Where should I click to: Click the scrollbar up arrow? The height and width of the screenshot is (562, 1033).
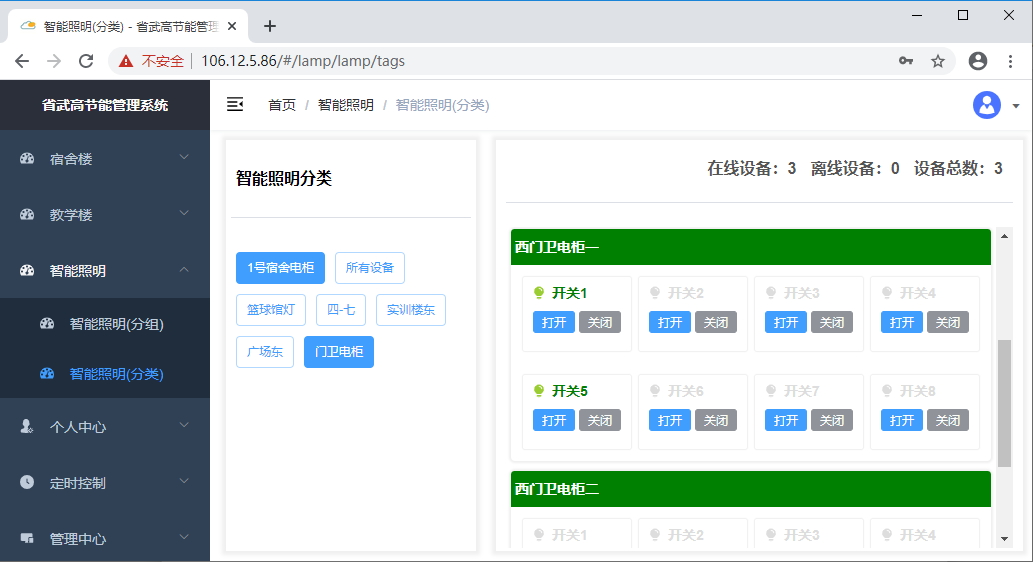pyautogui.click(x=1004, y=236)
